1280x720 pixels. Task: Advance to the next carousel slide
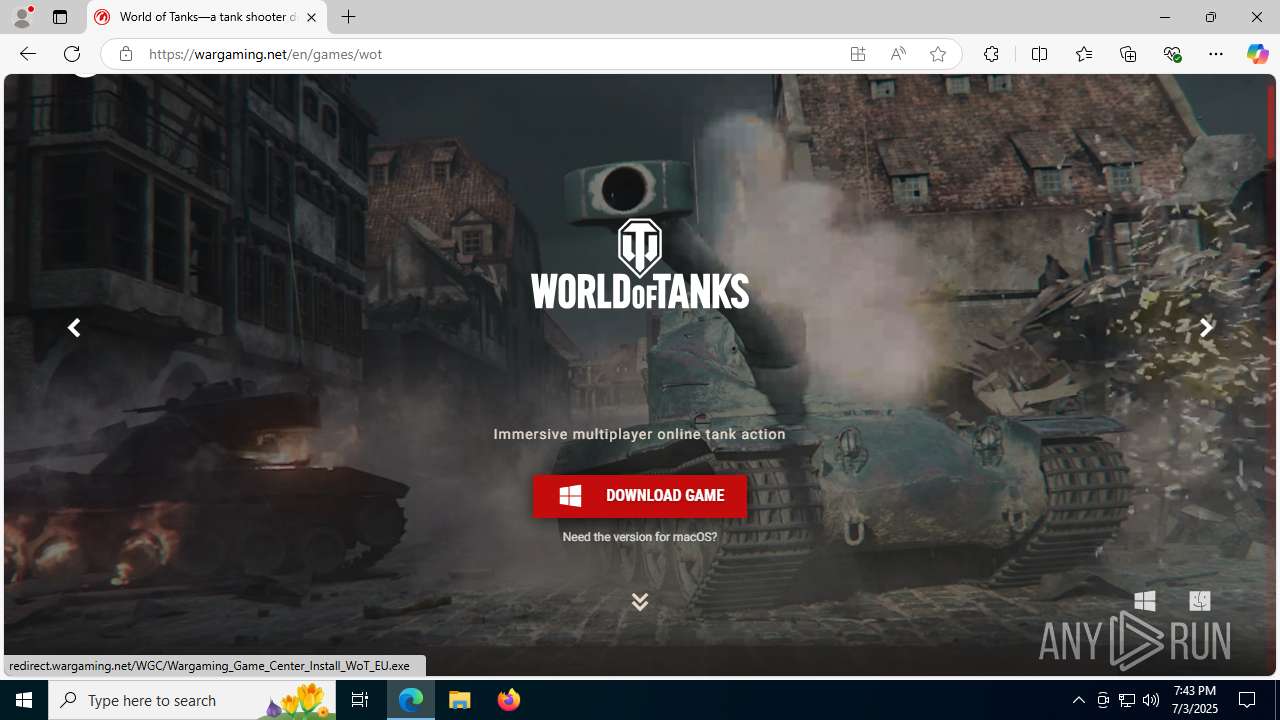click(1206, 328)
